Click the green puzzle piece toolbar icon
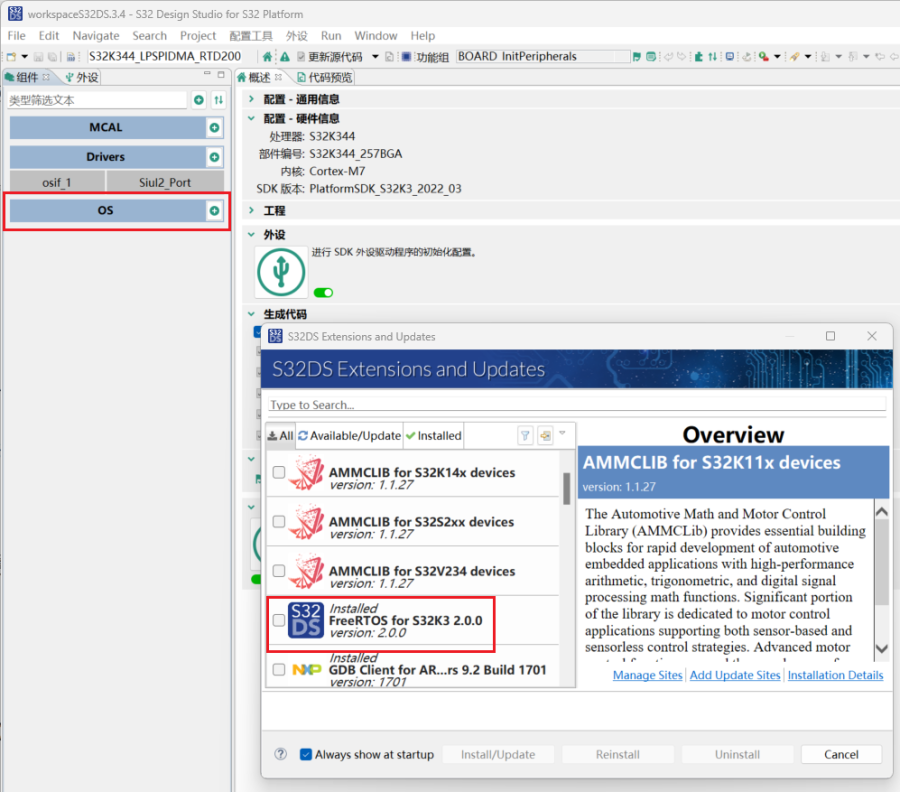This screenshot has width=900, height=792. click(x=699, y=57)
